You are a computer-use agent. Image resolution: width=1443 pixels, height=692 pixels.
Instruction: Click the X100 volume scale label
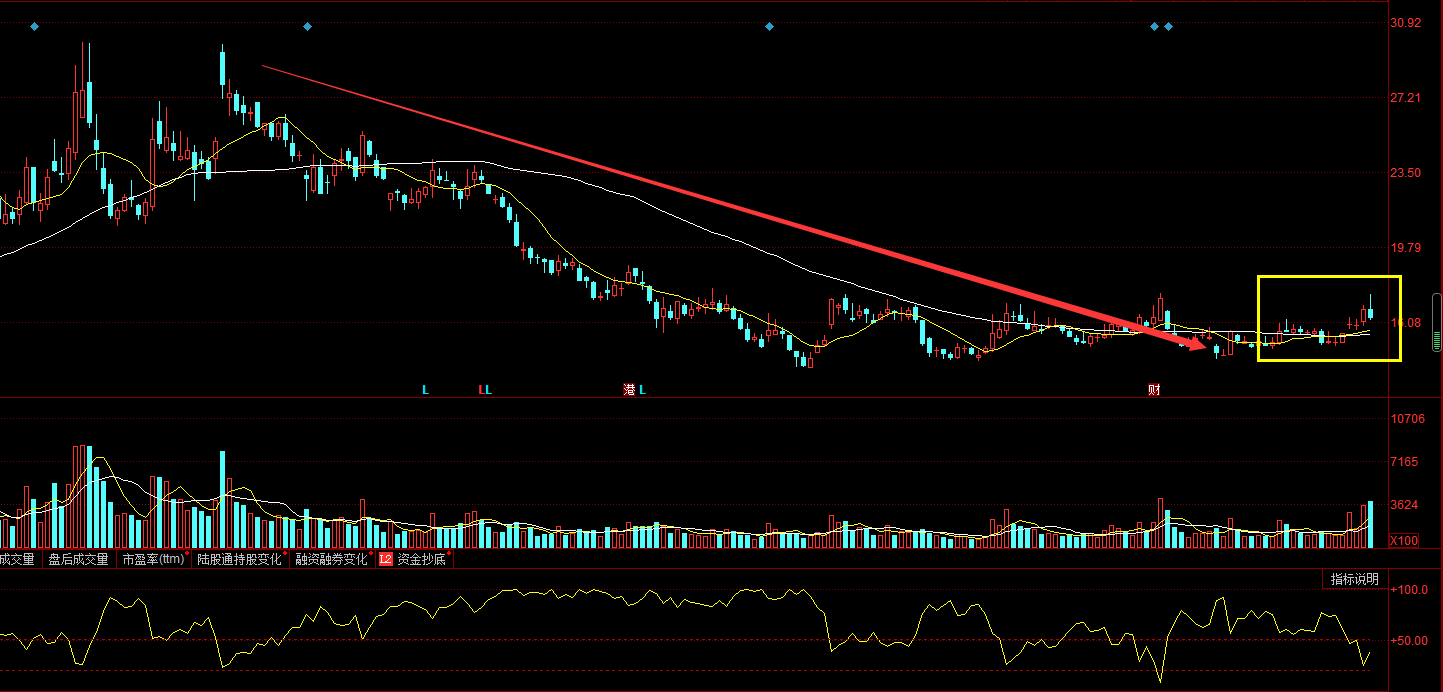pyautogui.click(x=1404, y=541)
